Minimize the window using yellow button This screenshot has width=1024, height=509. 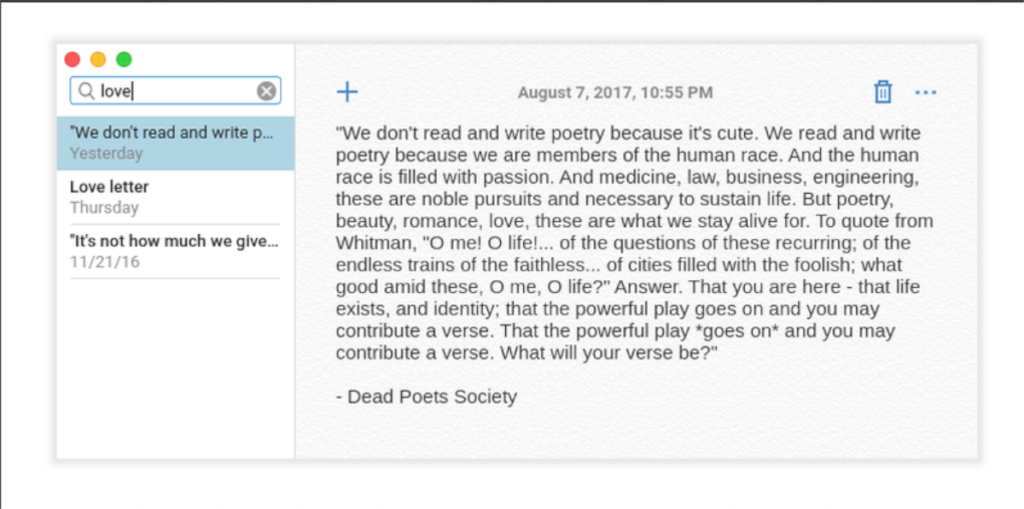coord(98,59)
